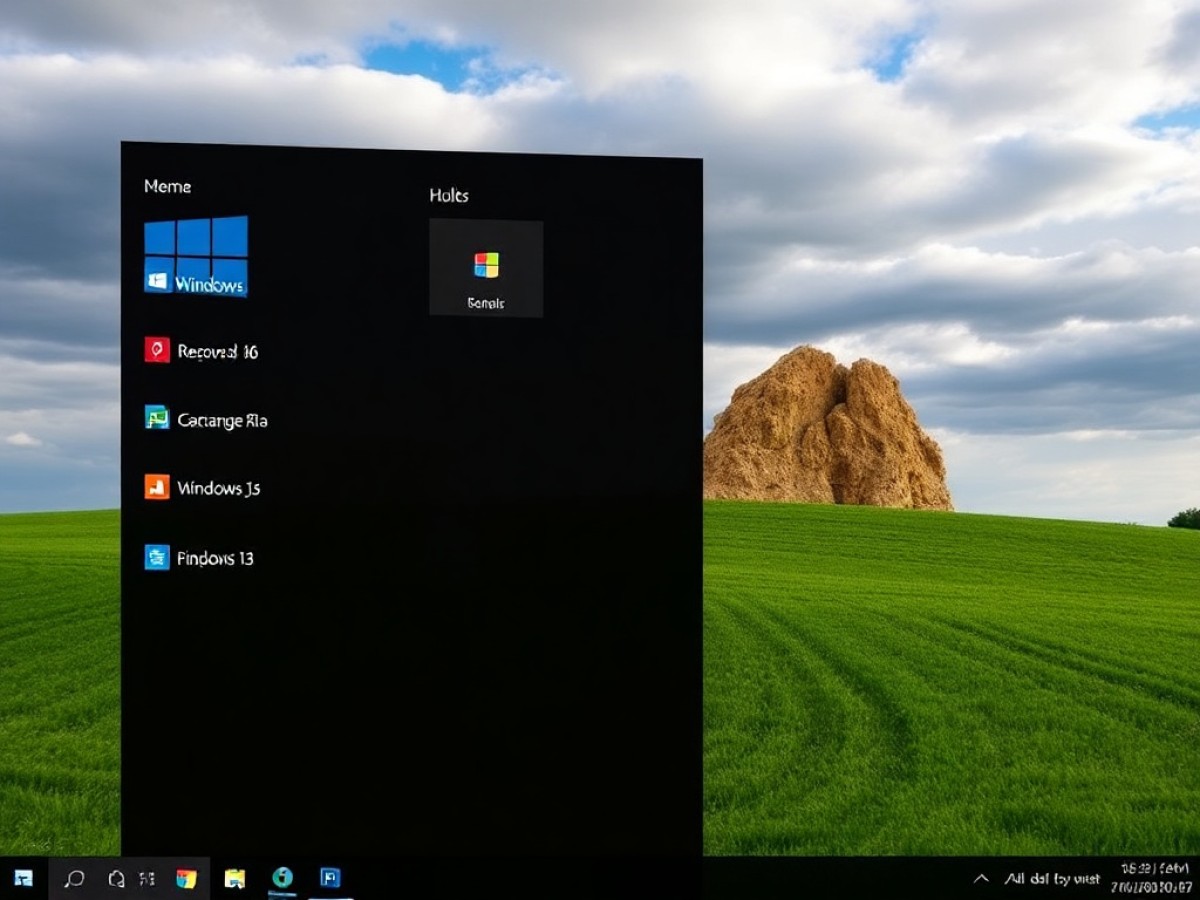Click the system tray status text
Viewport: 1200px width, 900px height.
point(1052,879)
